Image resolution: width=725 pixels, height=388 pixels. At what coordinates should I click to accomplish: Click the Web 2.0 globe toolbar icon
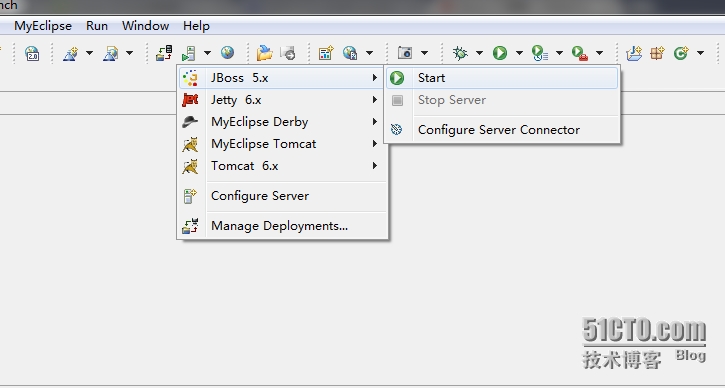[32, 54]
